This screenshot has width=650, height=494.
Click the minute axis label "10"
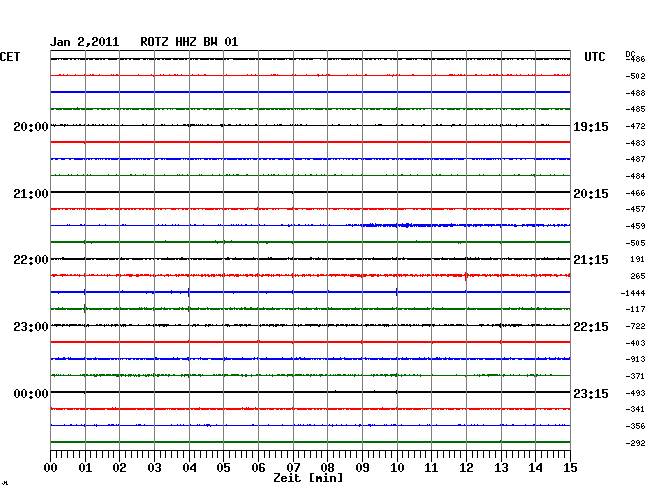click(397, 468)
